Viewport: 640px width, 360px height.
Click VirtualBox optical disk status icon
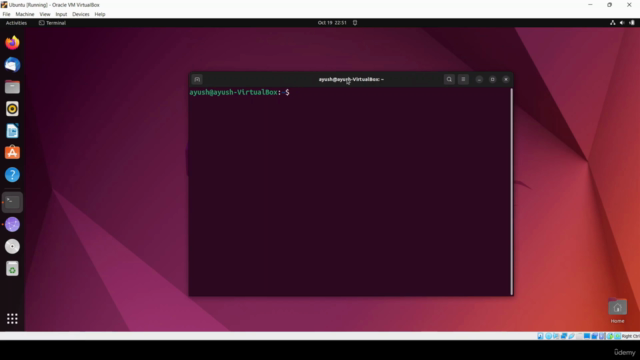pos(548,336)
